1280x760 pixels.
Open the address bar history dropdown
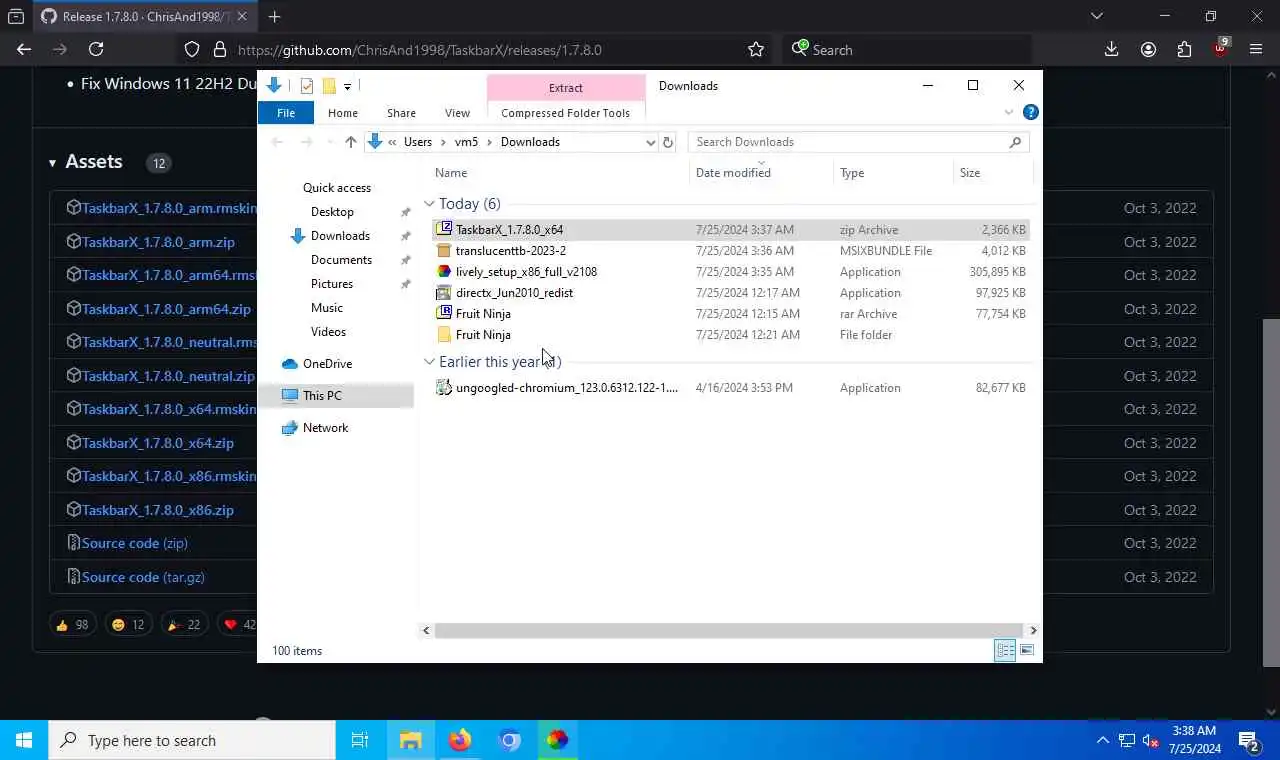pyautogui.click(x=650, y=142)
